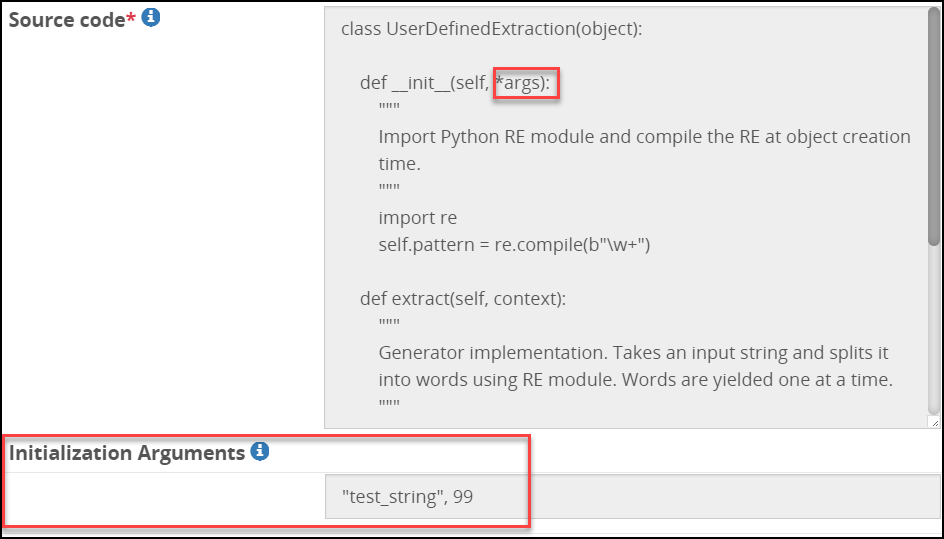
Task: Place cursor on the import re line
Action: (x=418, y=217)
